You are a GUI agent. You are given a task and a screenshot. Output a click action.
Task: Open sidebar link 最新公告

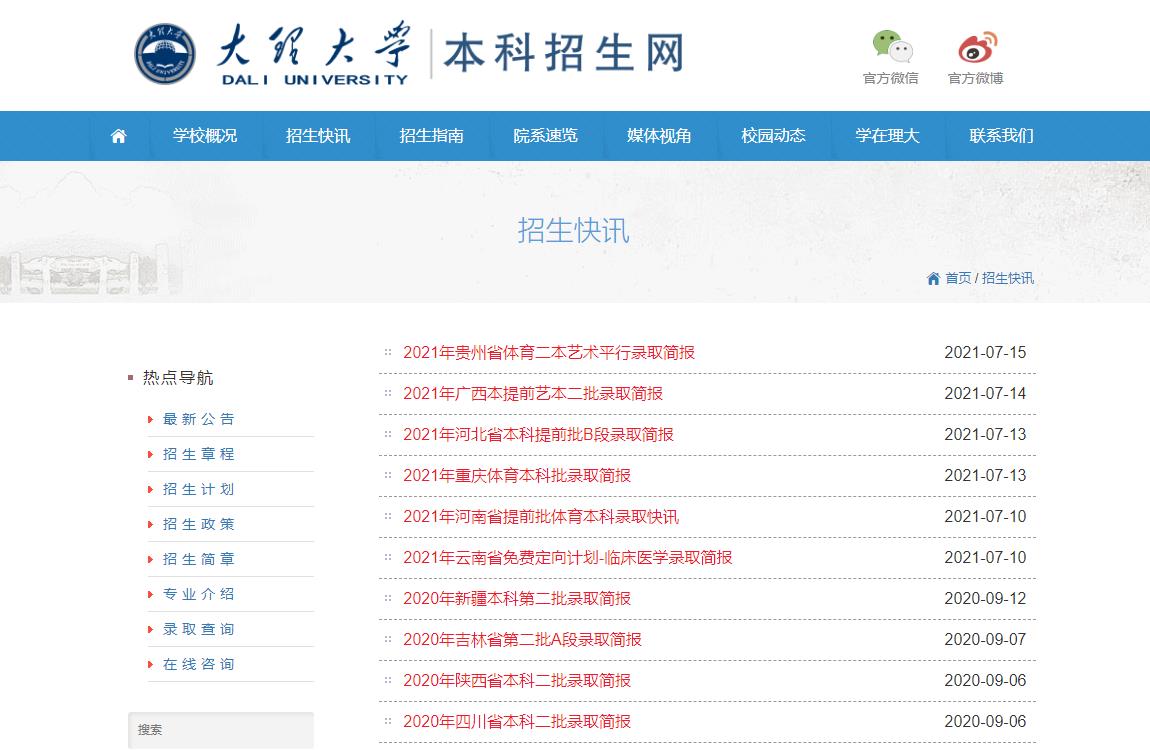[x=199, y=419]
